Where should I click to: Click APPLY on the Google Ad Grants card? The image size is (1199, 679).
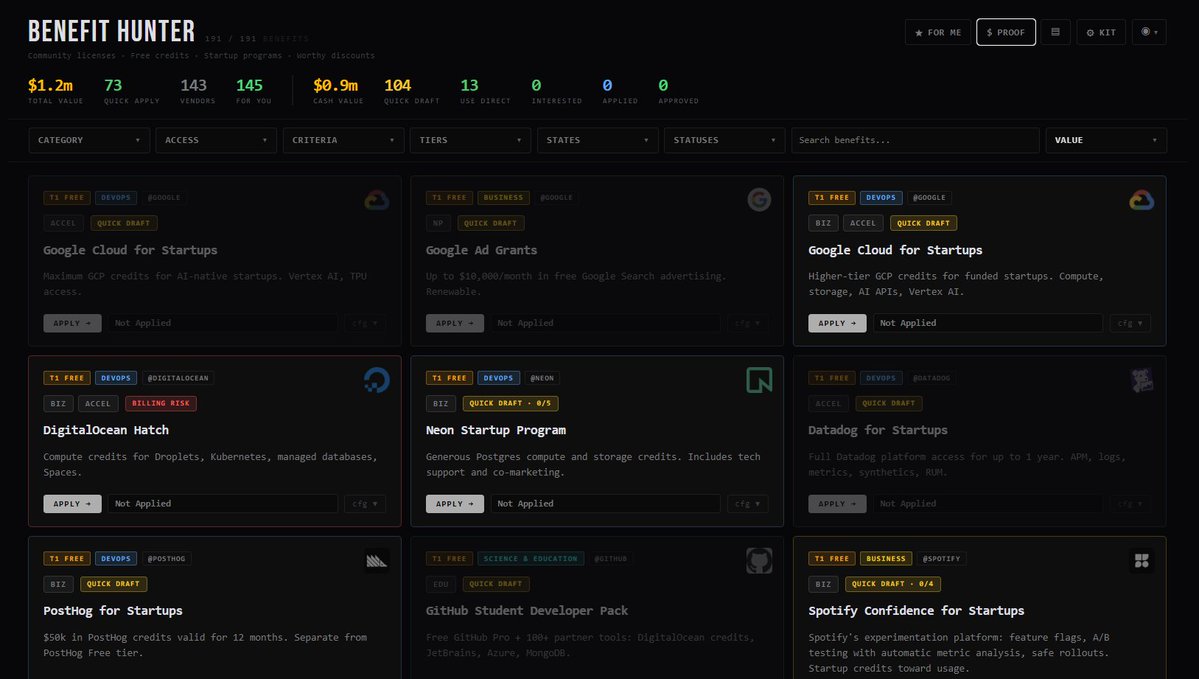(x=455, y=323)
